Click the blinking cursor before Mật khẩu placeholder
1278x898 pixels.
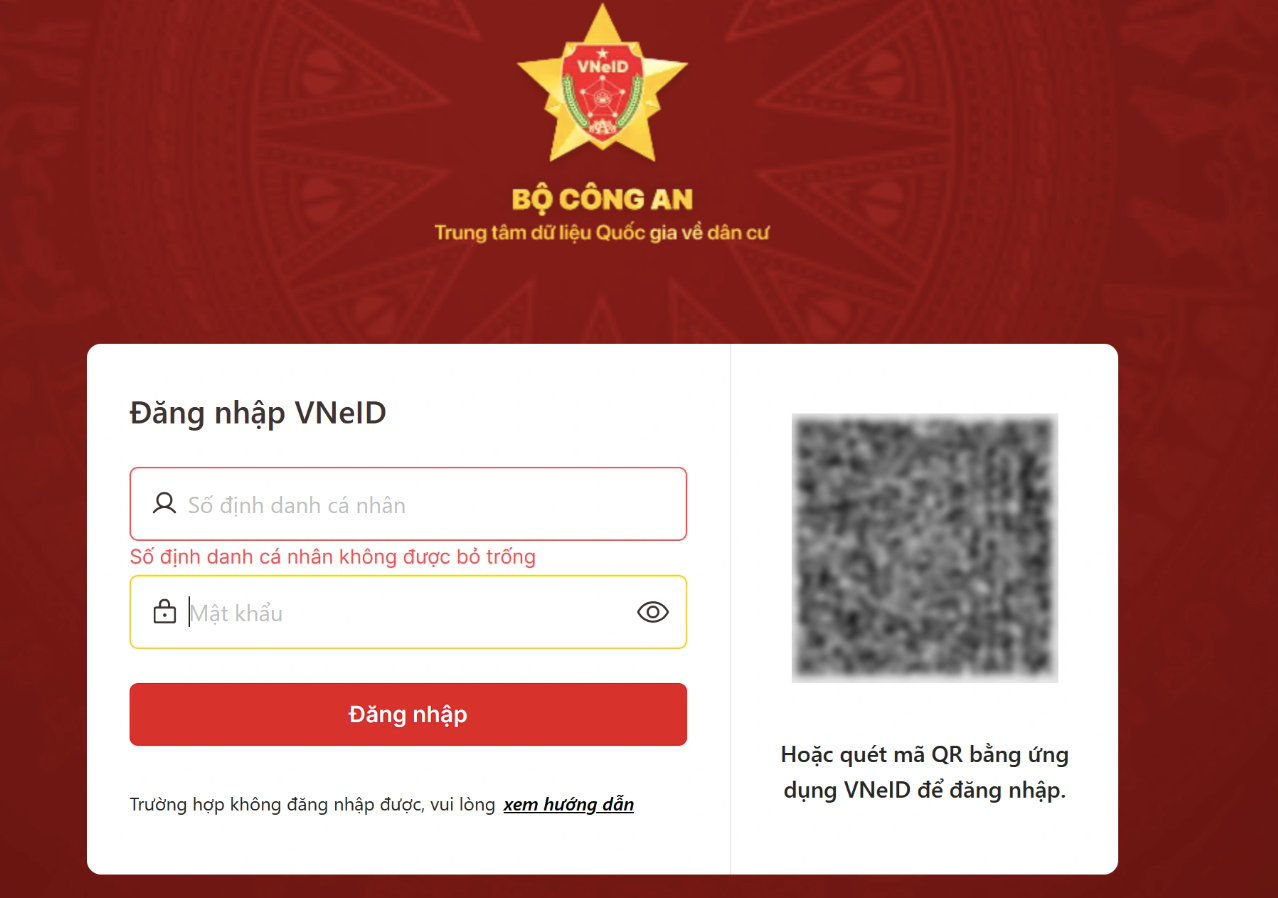(189, 612)
